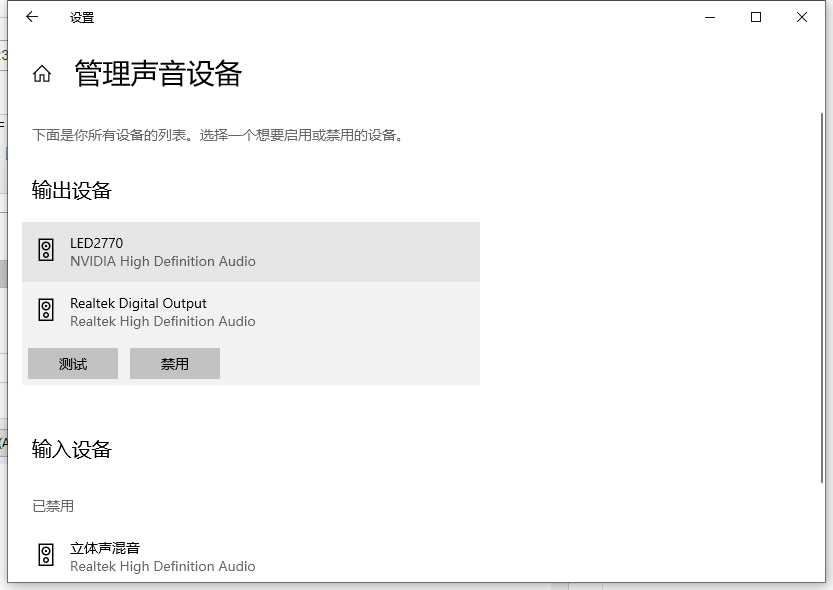Click the NVIDIA High Definition Audio subtitle
This screenshot has width=833, height=590.
point(163,261)
